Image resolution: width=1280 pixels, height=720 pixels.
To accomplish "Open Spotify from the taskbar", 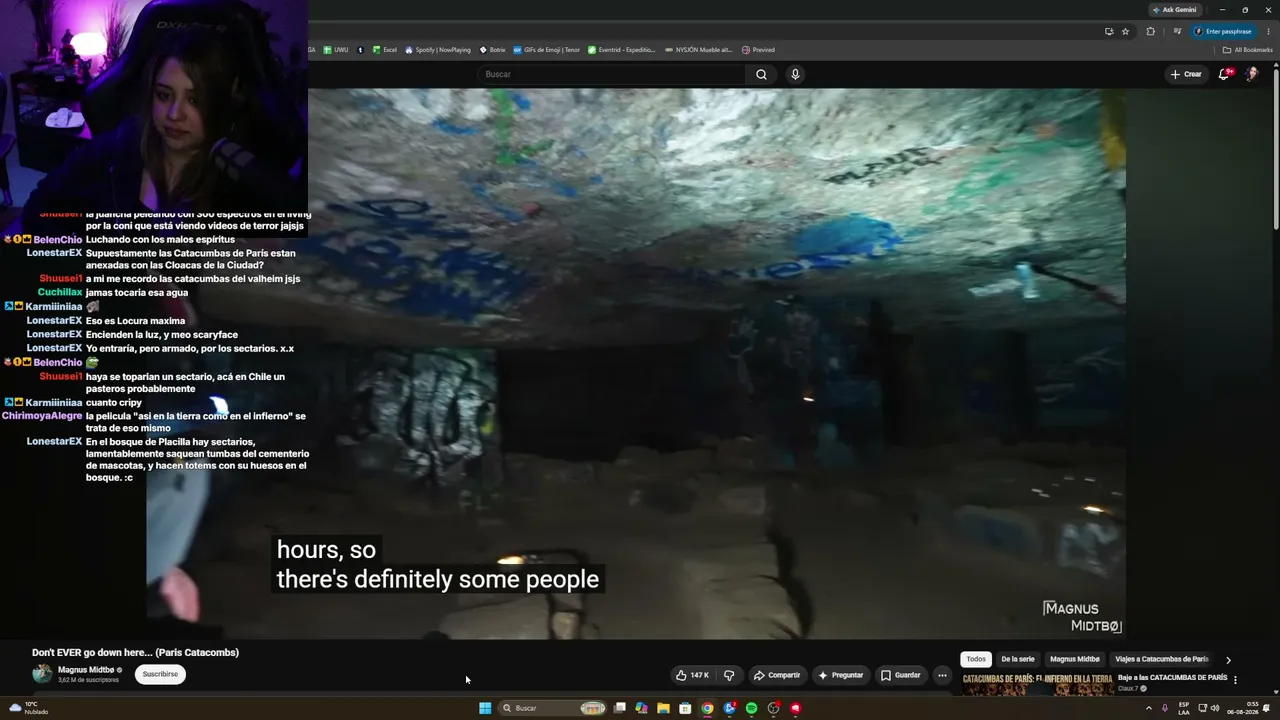I will pos(751,708).
